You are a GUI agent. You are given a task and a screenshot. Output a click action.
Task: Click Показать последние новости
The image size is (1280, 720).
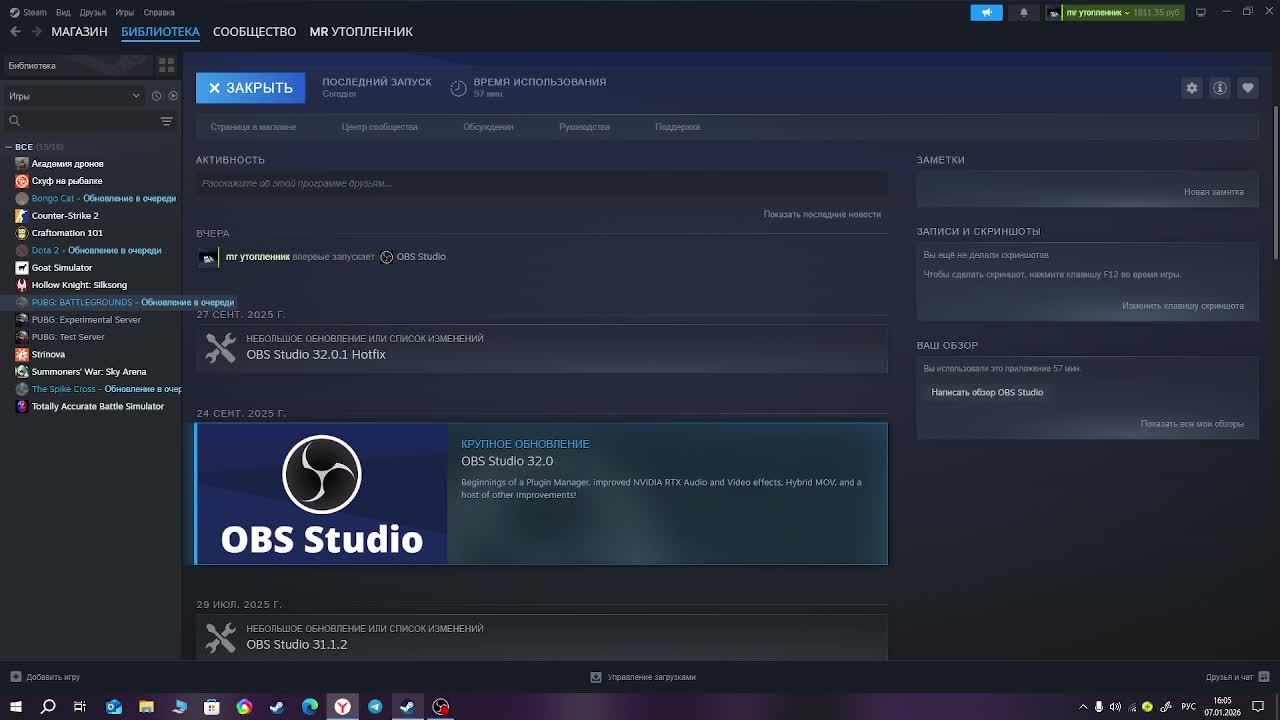pos(822,214)
